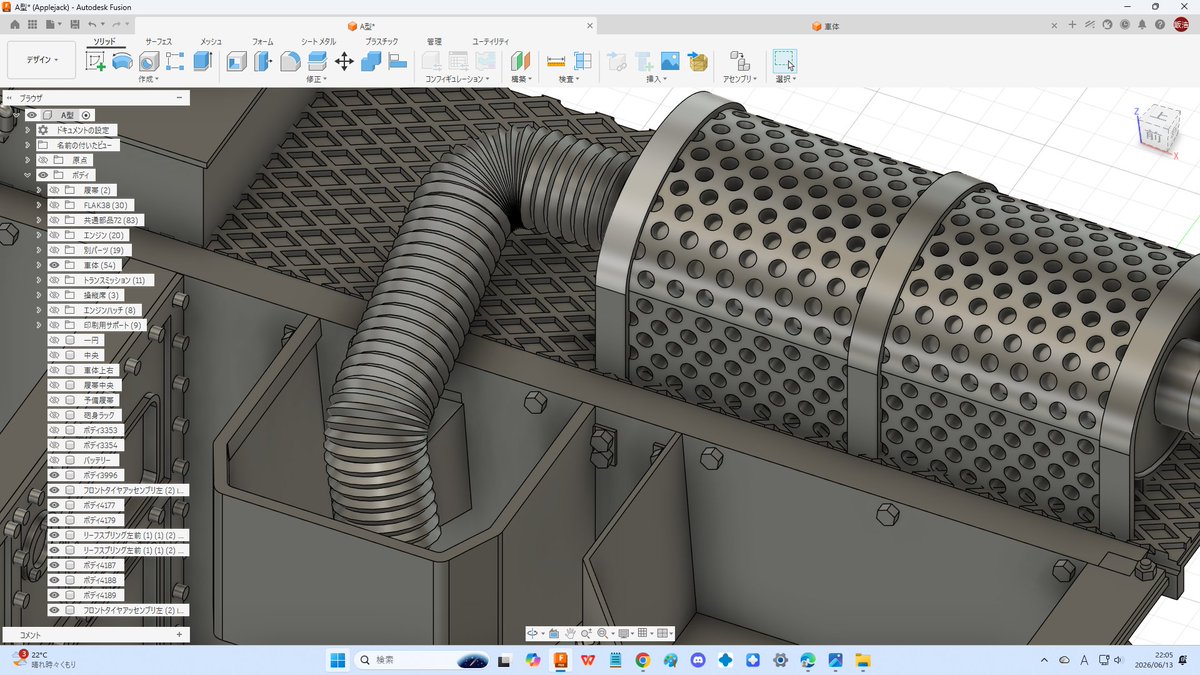Open the Data Panel grid icon
The width and height of the screenshot is (1200, 675).
pyautogui.click(x=33, y=23)
